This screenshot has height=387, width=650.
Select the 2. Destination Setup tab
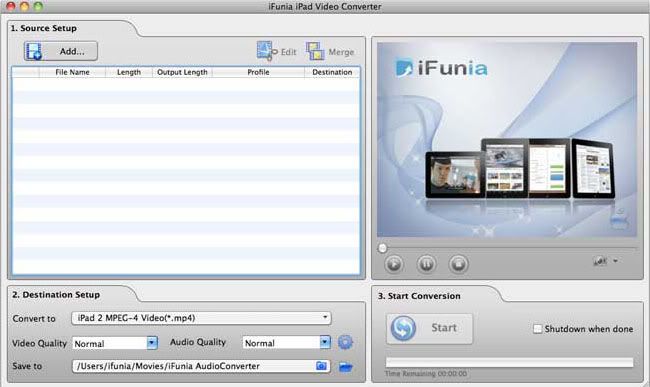tap(56, 295)
